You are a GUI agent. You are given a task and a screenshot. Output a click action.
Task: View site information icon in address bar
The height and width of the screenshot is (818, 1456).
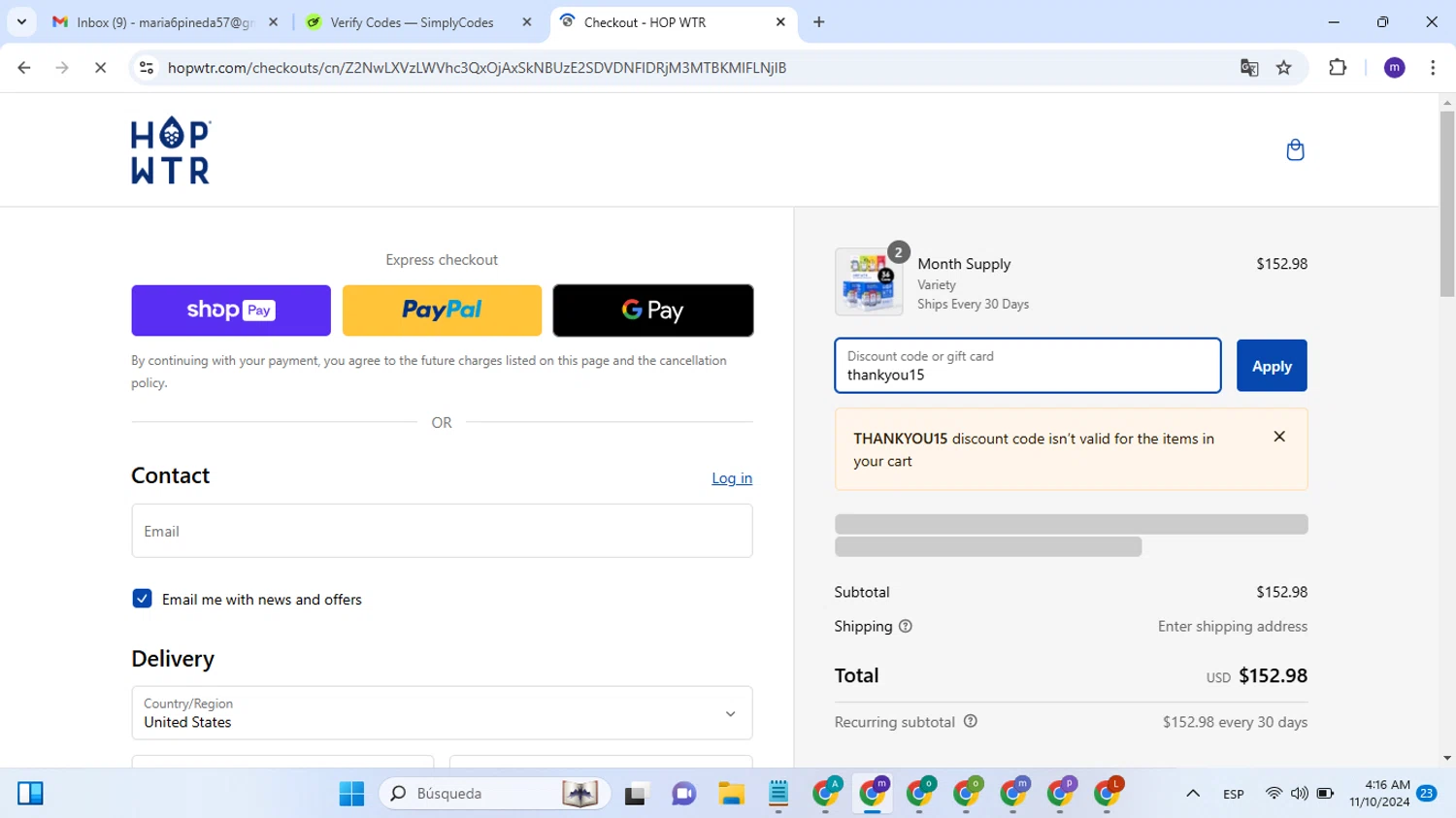(x=147, y=67)
